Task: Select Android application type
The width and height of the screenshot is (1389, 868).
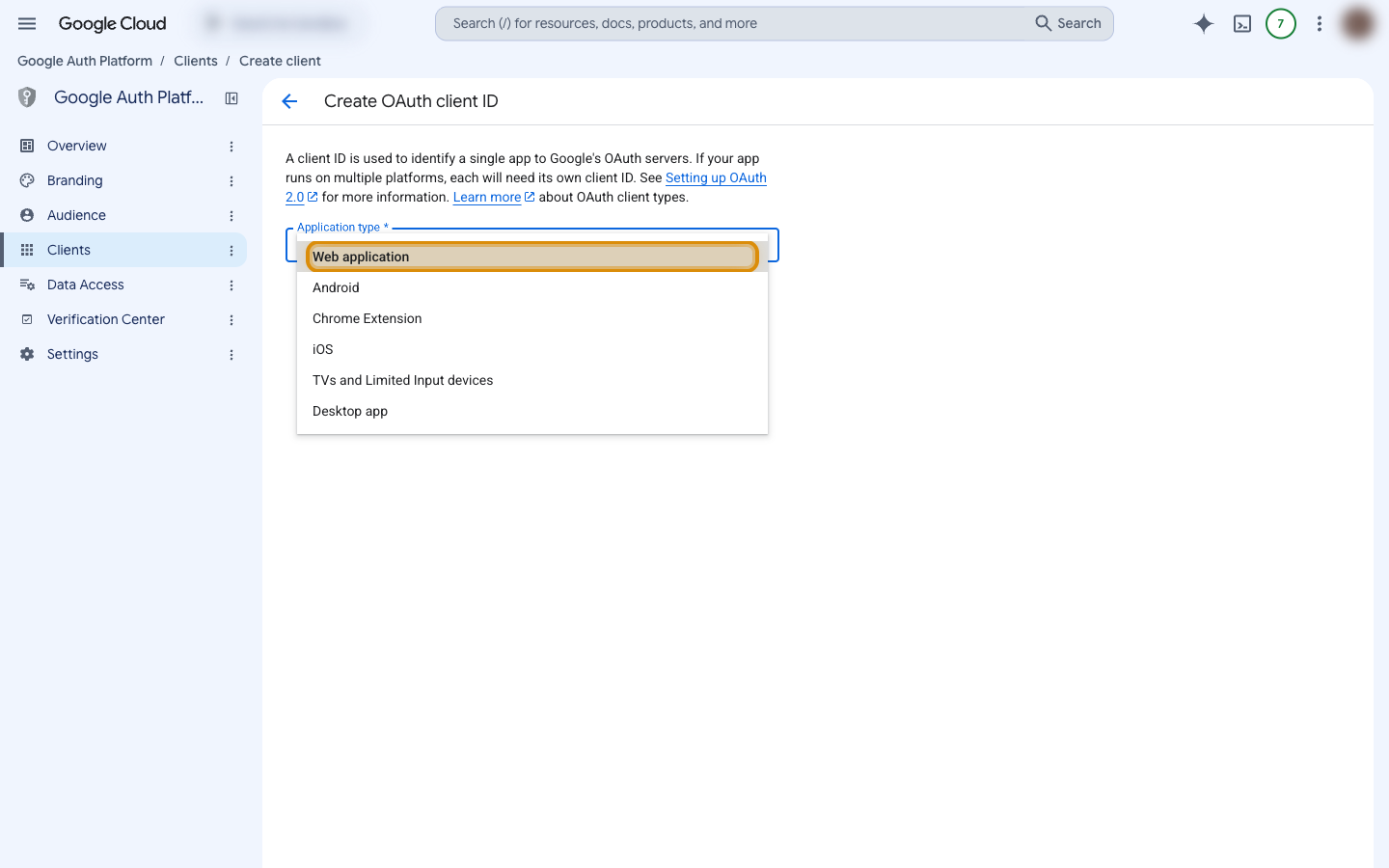Action: point(532,287)
